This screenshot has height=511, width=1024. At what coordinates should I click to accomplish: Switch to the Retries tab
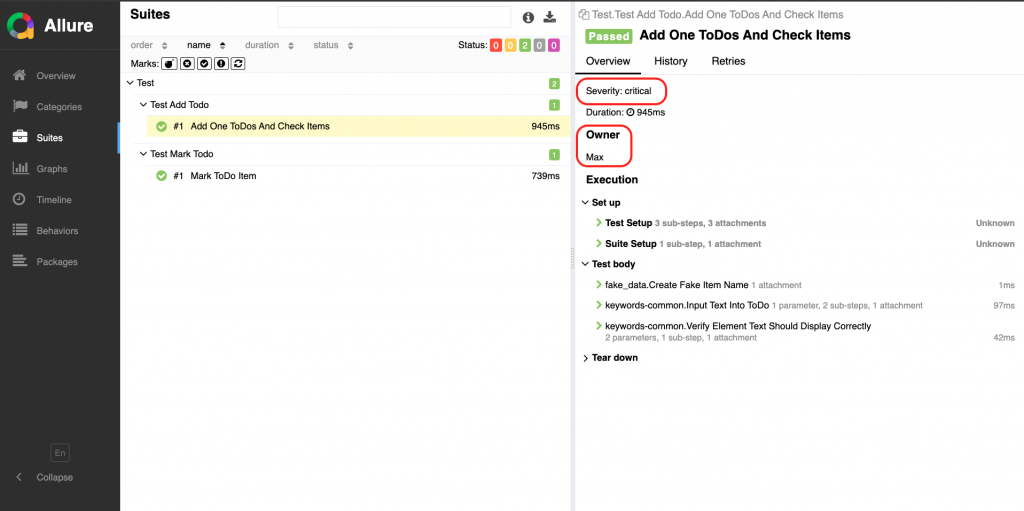[x=728, y=61]
